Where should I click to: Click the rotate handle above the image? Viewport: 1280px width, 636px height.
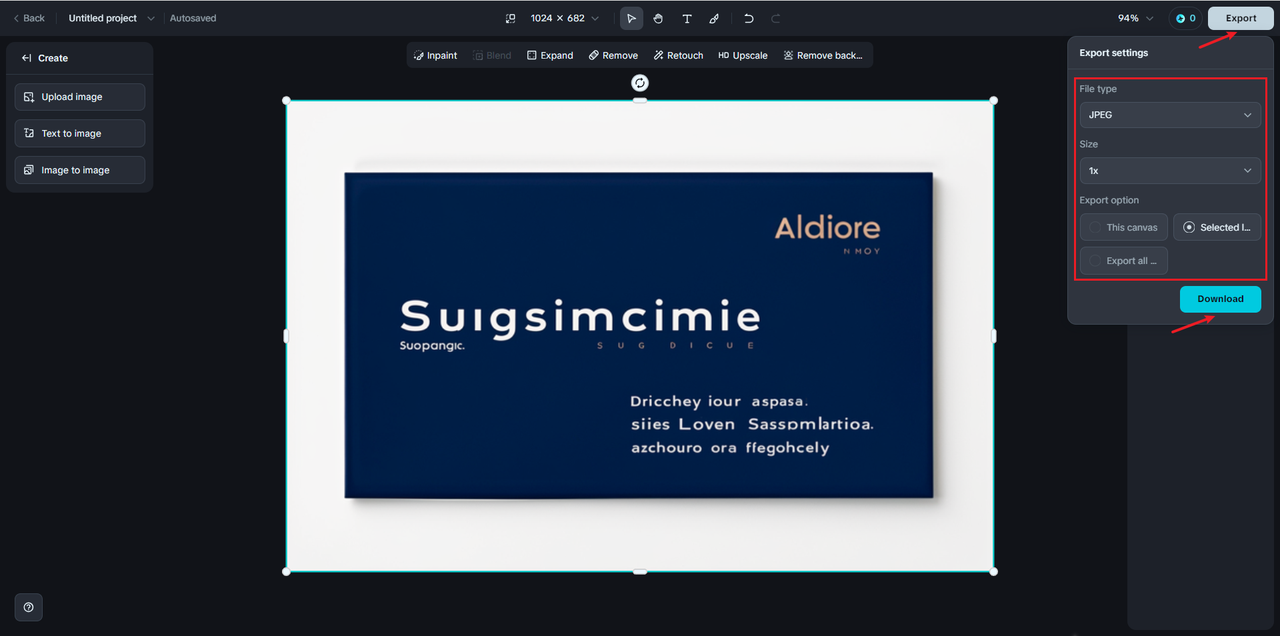(640, 83)
